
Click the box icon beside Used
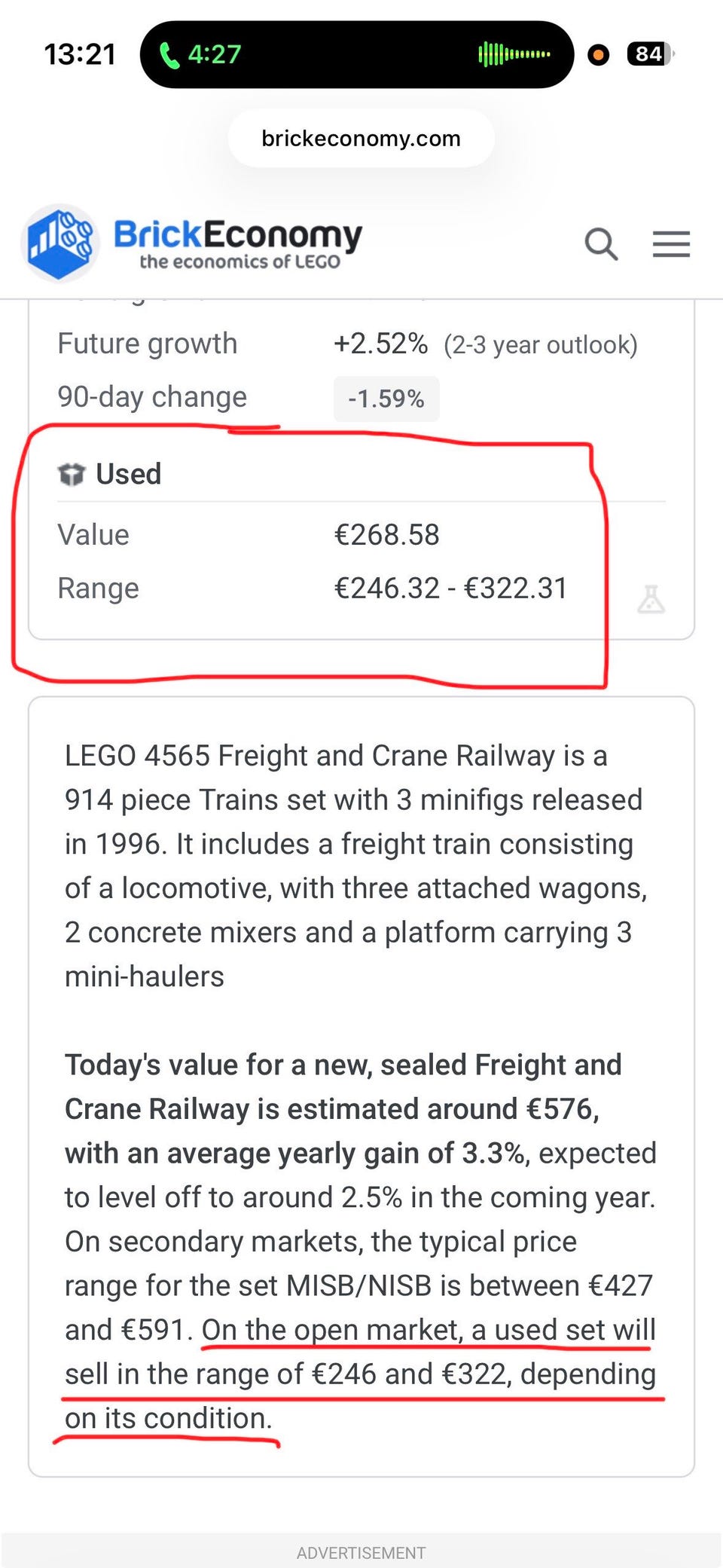click(72, 475)
